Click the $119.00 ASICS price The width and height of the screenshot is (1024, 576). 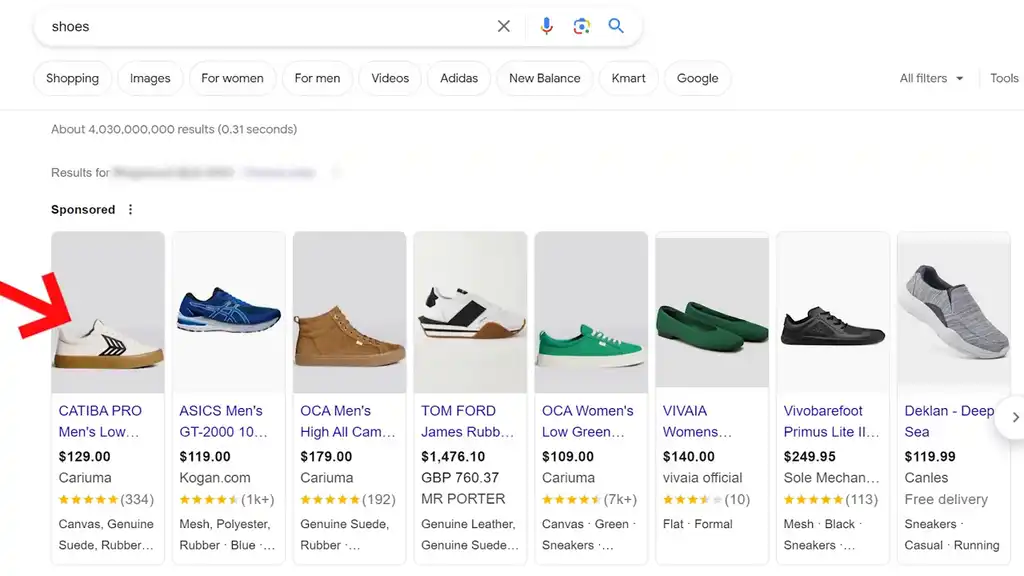coord(205,456)
